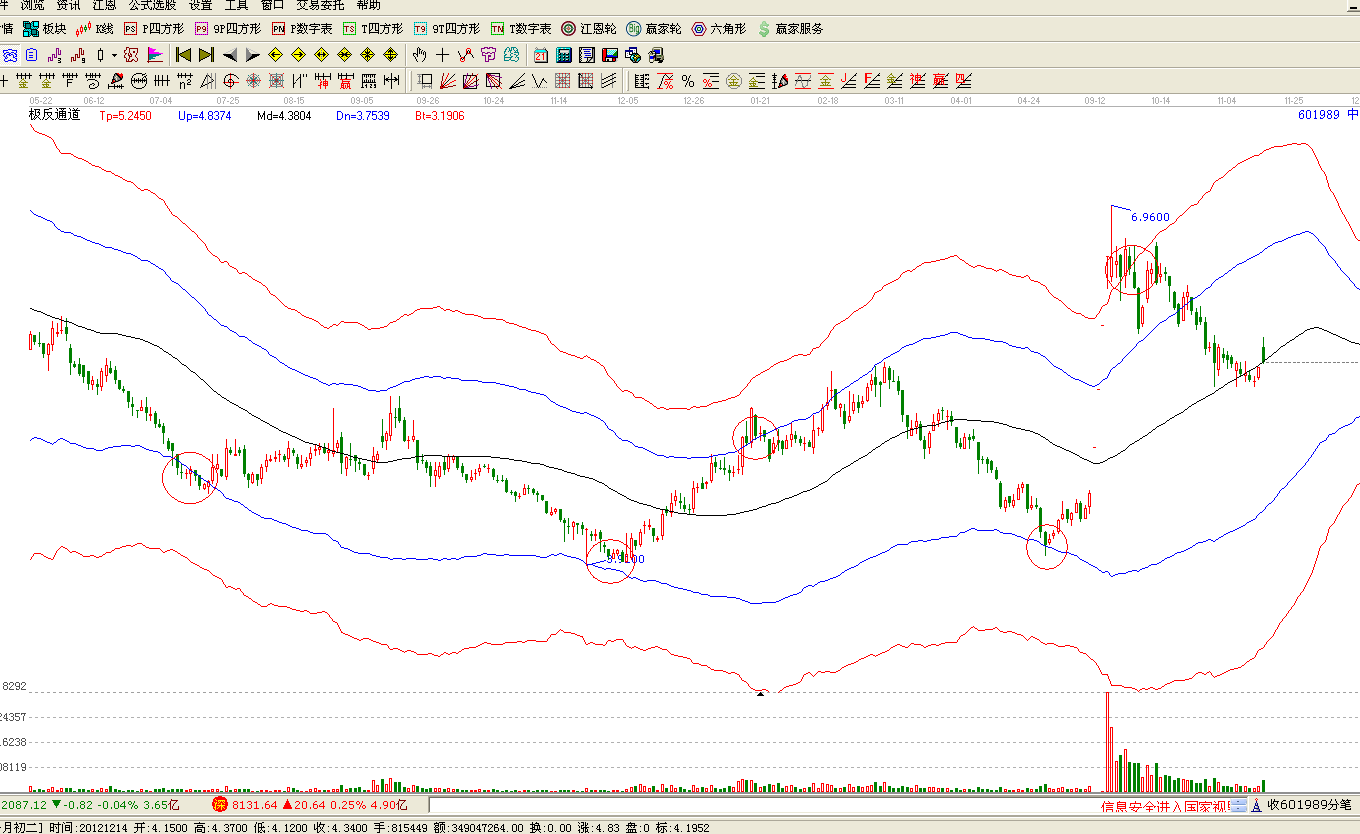Switch to K线 candlestick chart
The image size is (1360, 834).
pos(96,29)
